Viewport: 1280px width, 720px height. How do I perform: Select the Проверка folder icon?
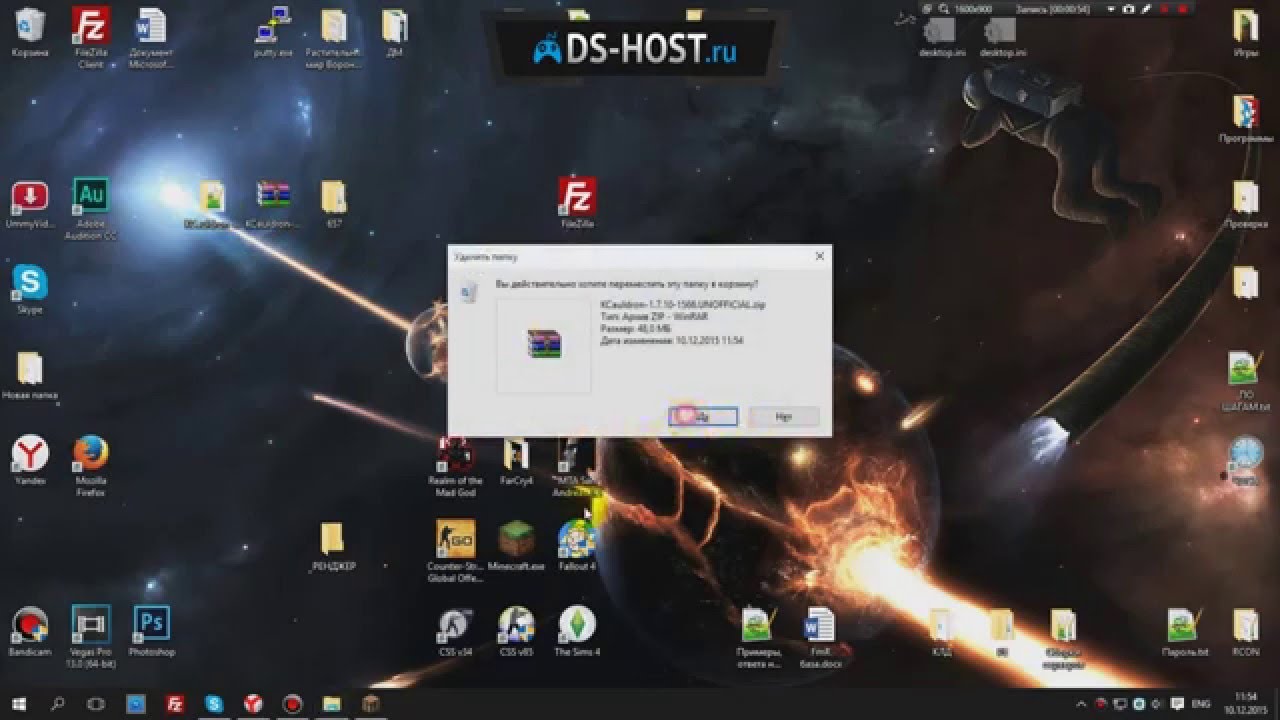[1245, 205]
